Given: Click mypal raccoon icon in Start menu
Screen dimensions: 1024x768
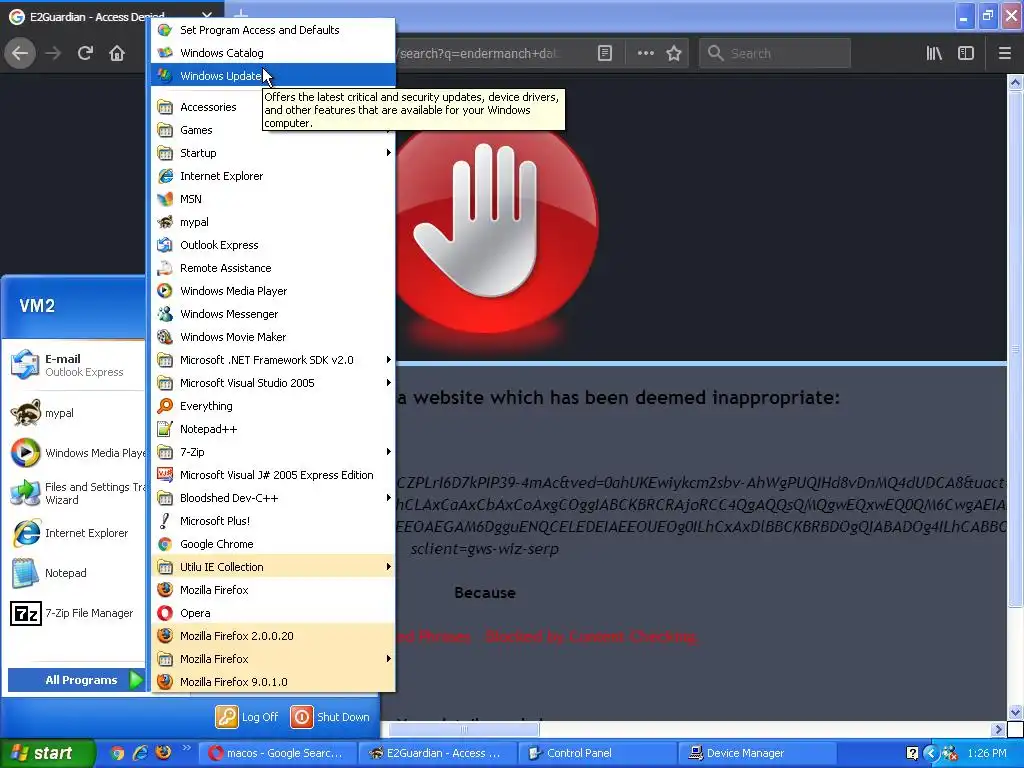Looking at the screenshot, I should point(25,413).
